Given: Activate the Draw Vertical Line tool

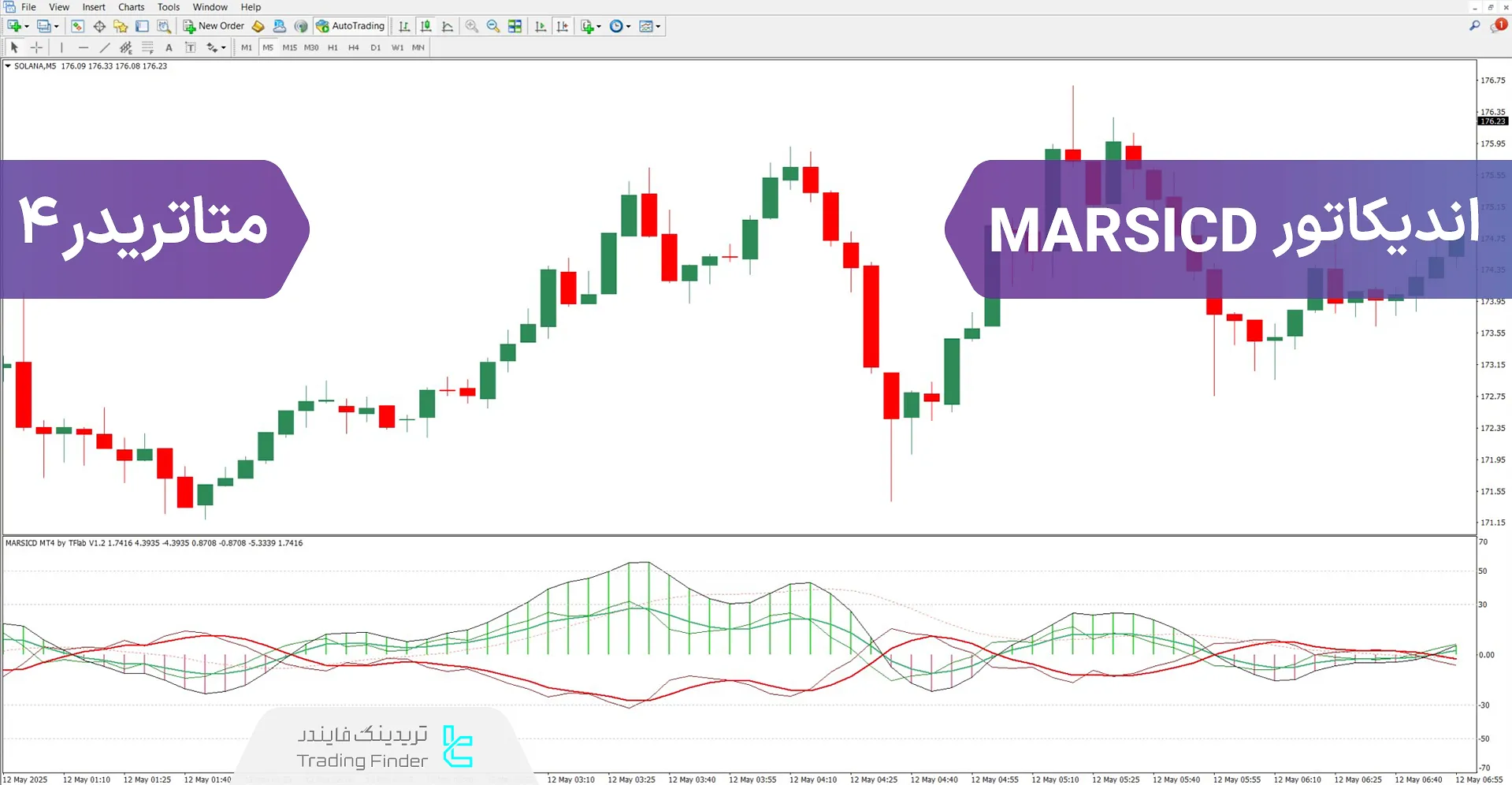Looking at the screenshot, I should coord(61,47).
